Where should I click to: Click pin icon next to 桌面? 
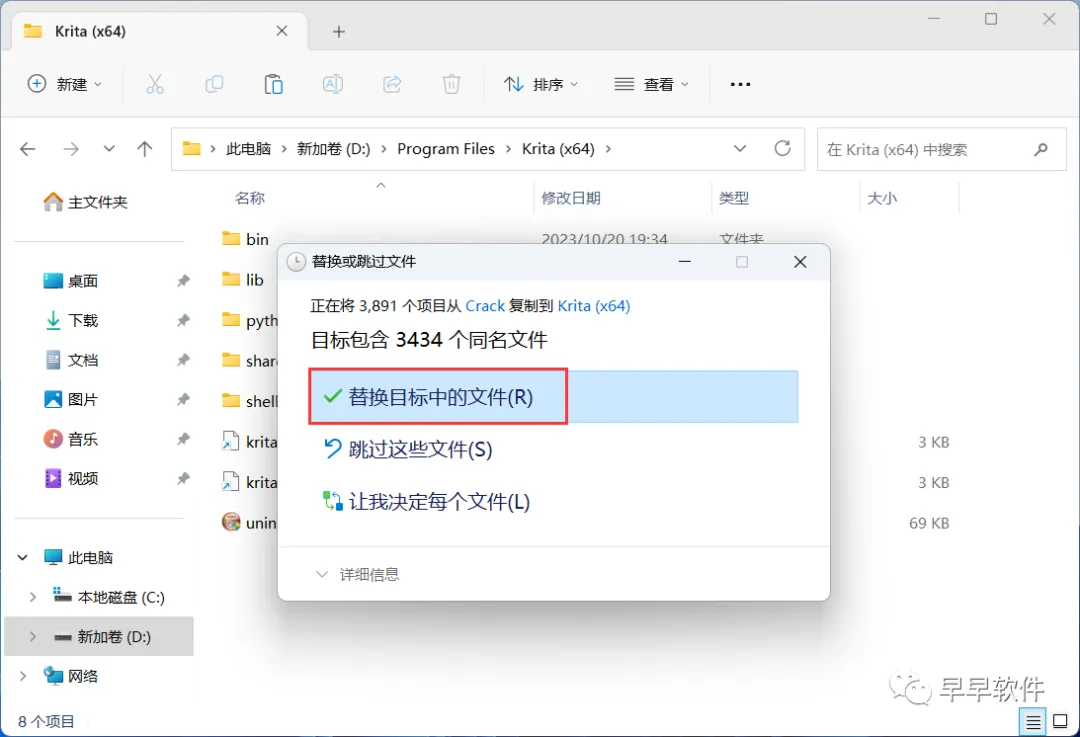pyautogui.click(x=183, y=280)
